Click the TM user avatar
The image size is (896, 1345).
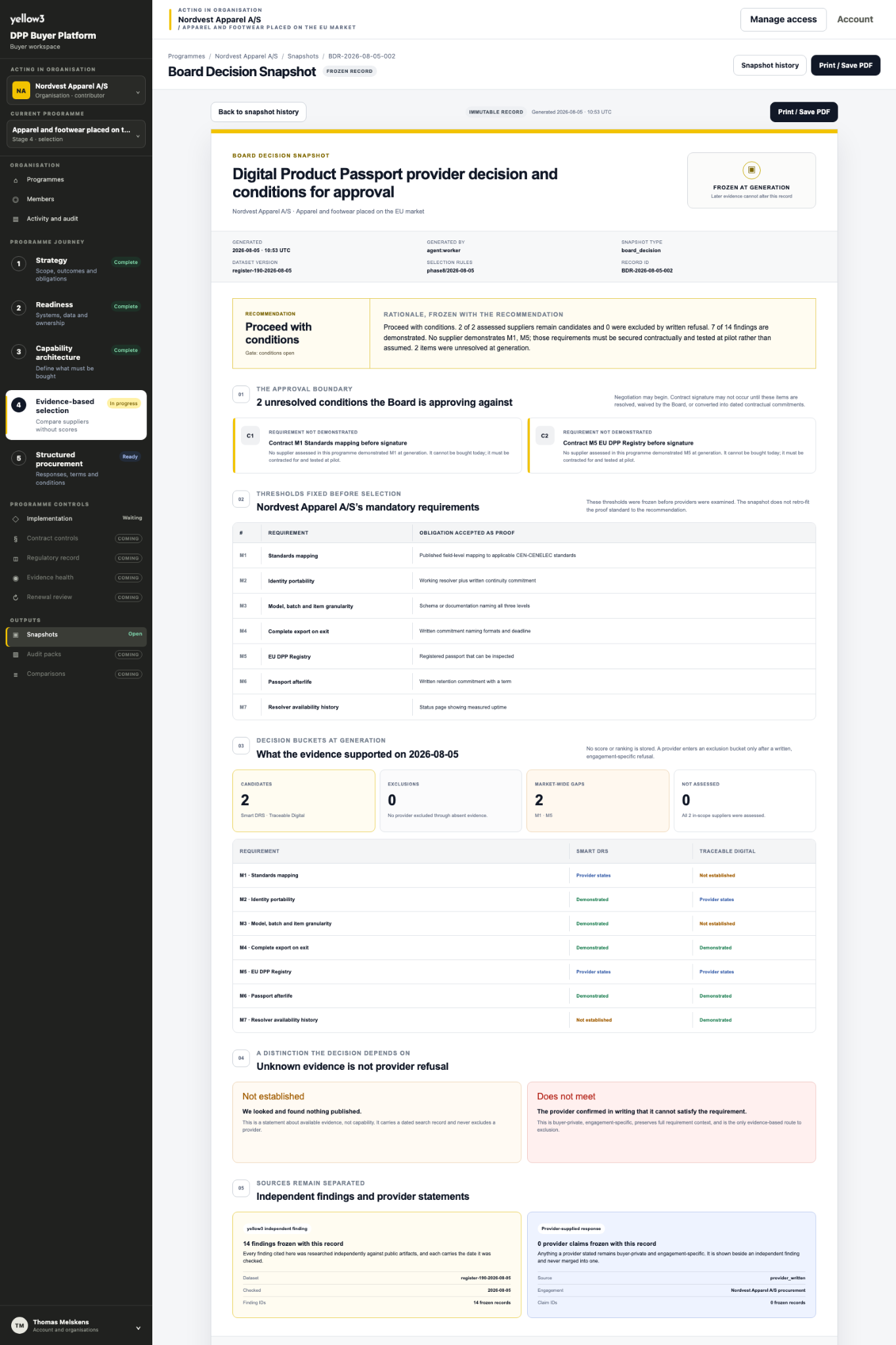click(x=20, y=1326)
